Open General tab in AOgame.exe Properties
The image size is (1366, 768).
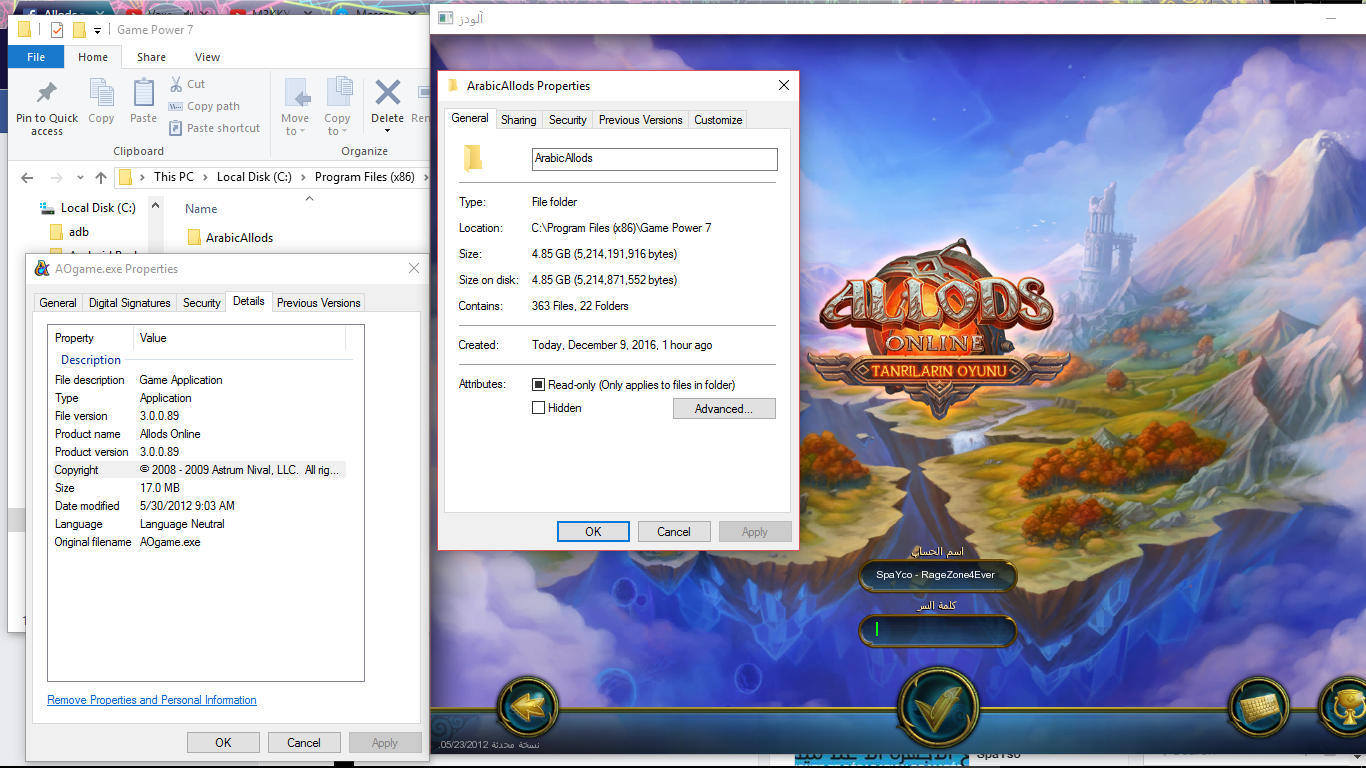point(58,303)
